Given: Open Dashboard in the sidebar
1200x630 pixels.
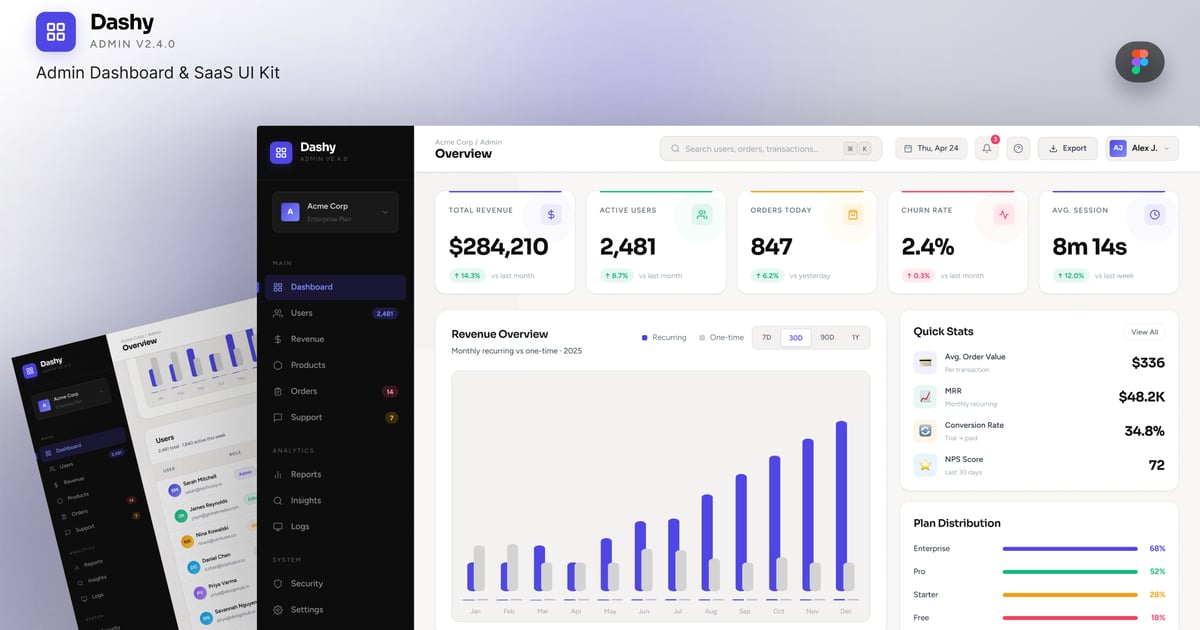Looking at the screenshot, I should (x=335, y=287).
